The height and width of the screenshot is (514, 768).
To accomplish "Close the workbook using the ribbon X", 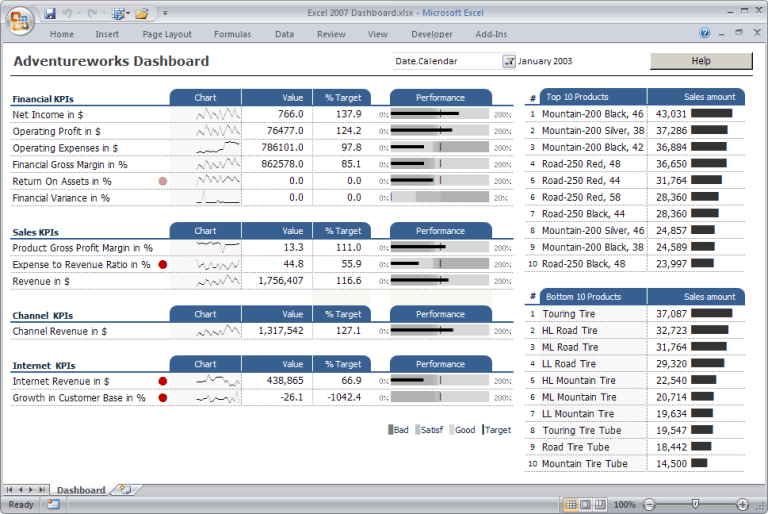I will (x=757, y=32).
